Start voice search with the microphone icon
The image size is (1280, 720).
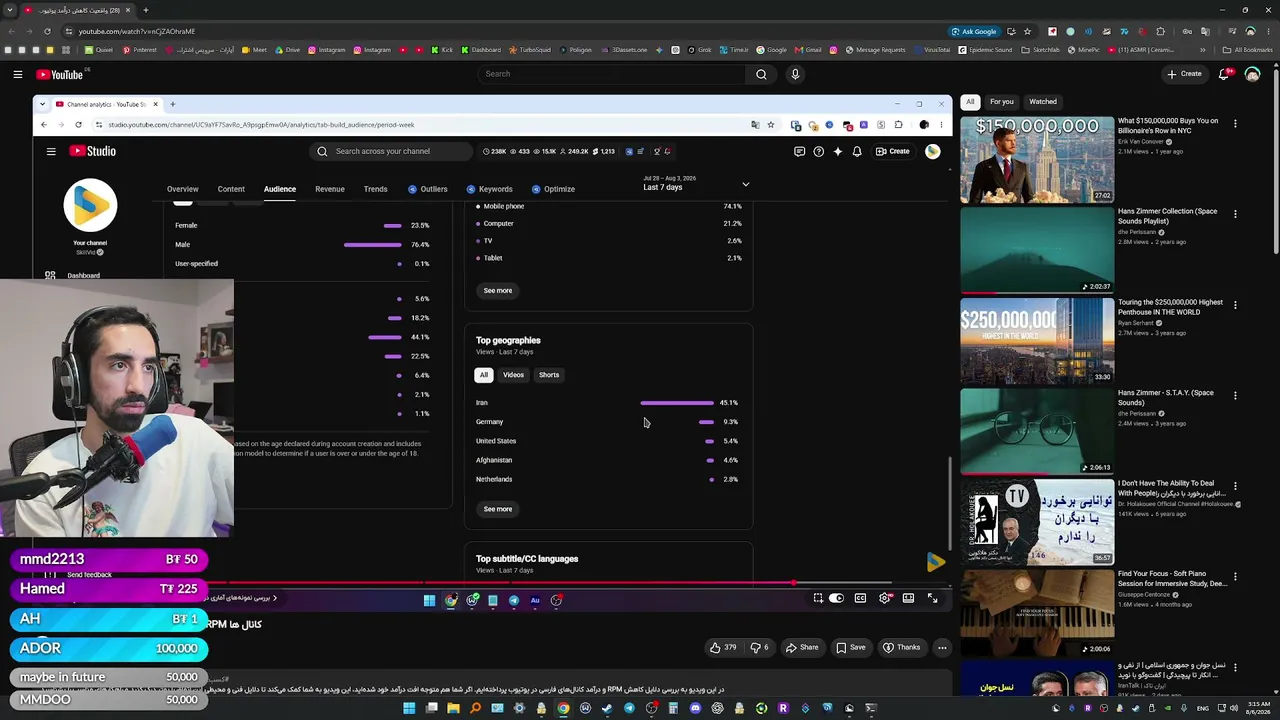(795, 74)
